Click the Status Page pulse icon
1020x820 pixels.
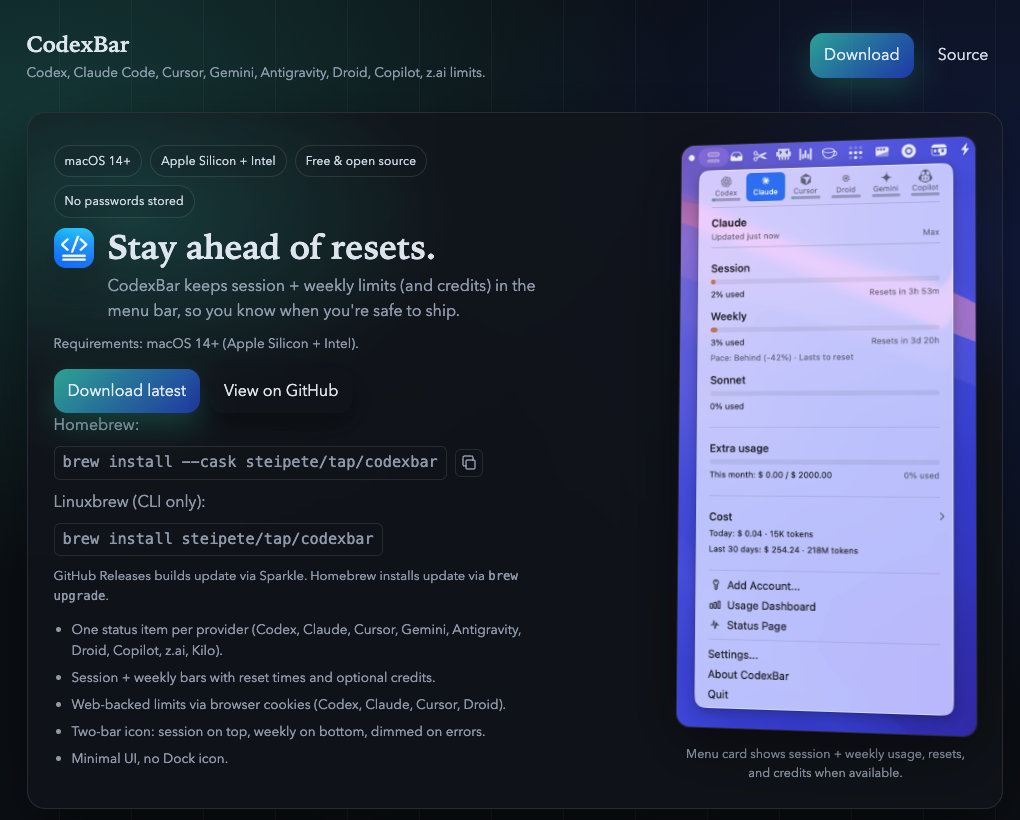coord(715,624)
